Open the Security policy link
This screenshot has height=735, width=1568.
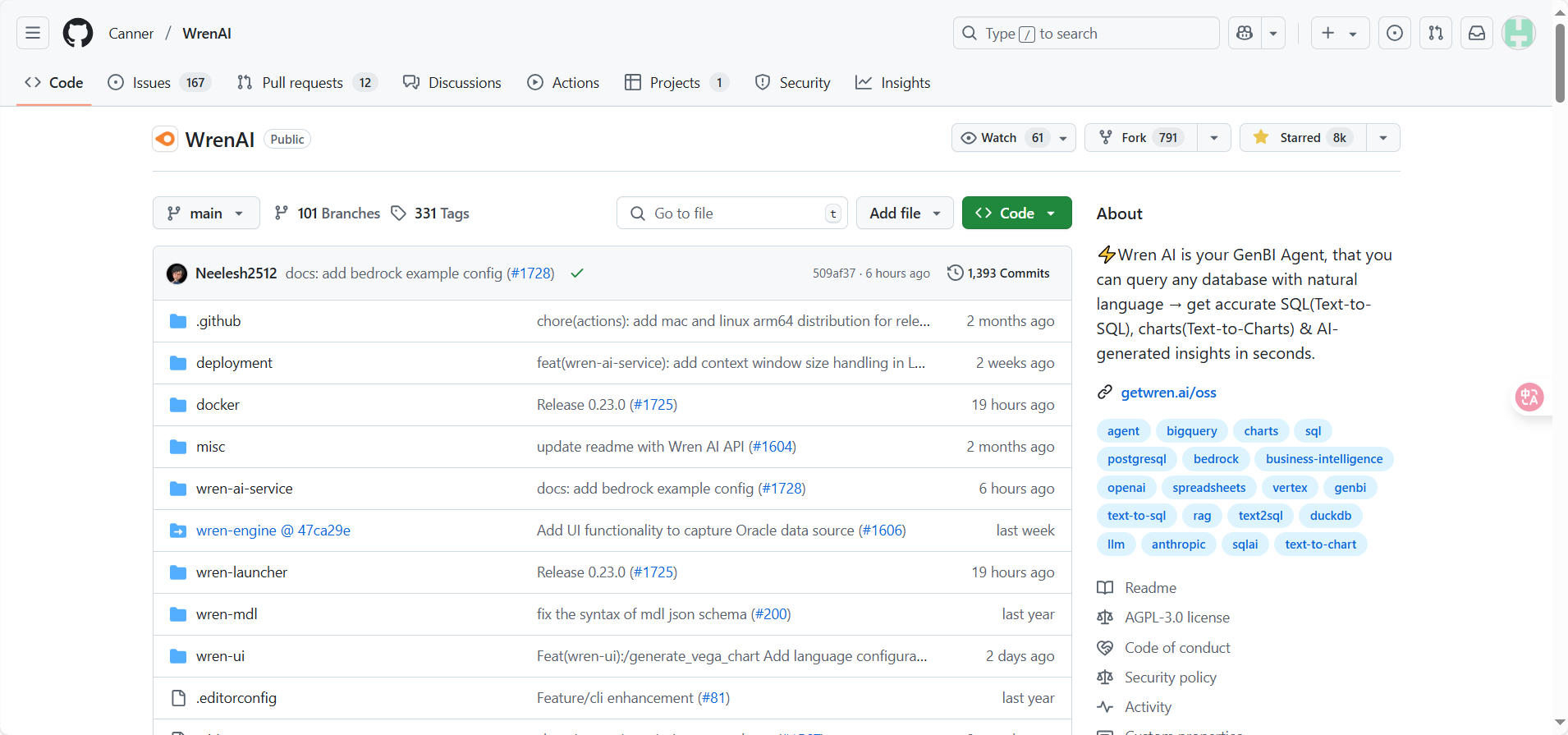[1170, 678]
